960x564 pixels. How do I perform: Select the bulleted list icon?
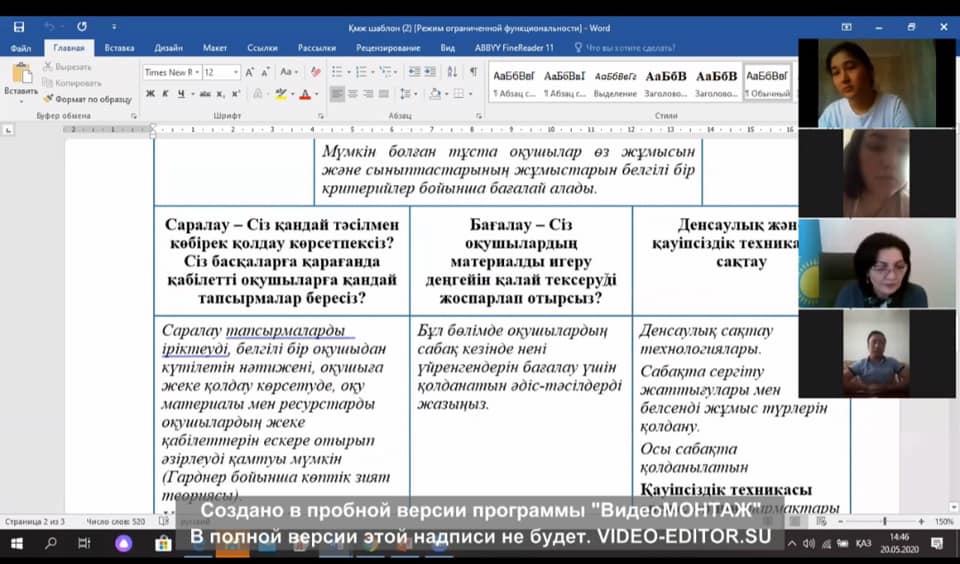pos(337,72)
